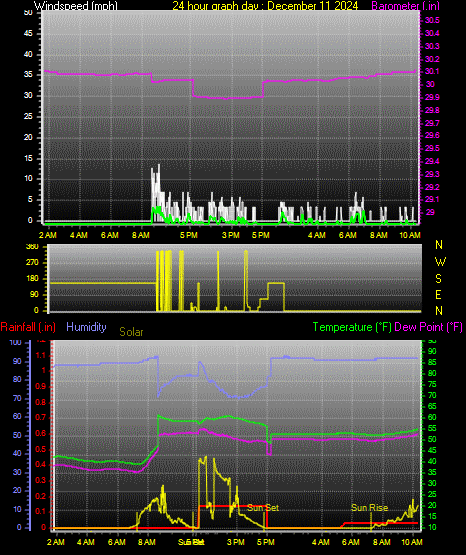466x555 pixels.
Task: Click the blue Humidity legend label
Action: [x=86, y=327]
